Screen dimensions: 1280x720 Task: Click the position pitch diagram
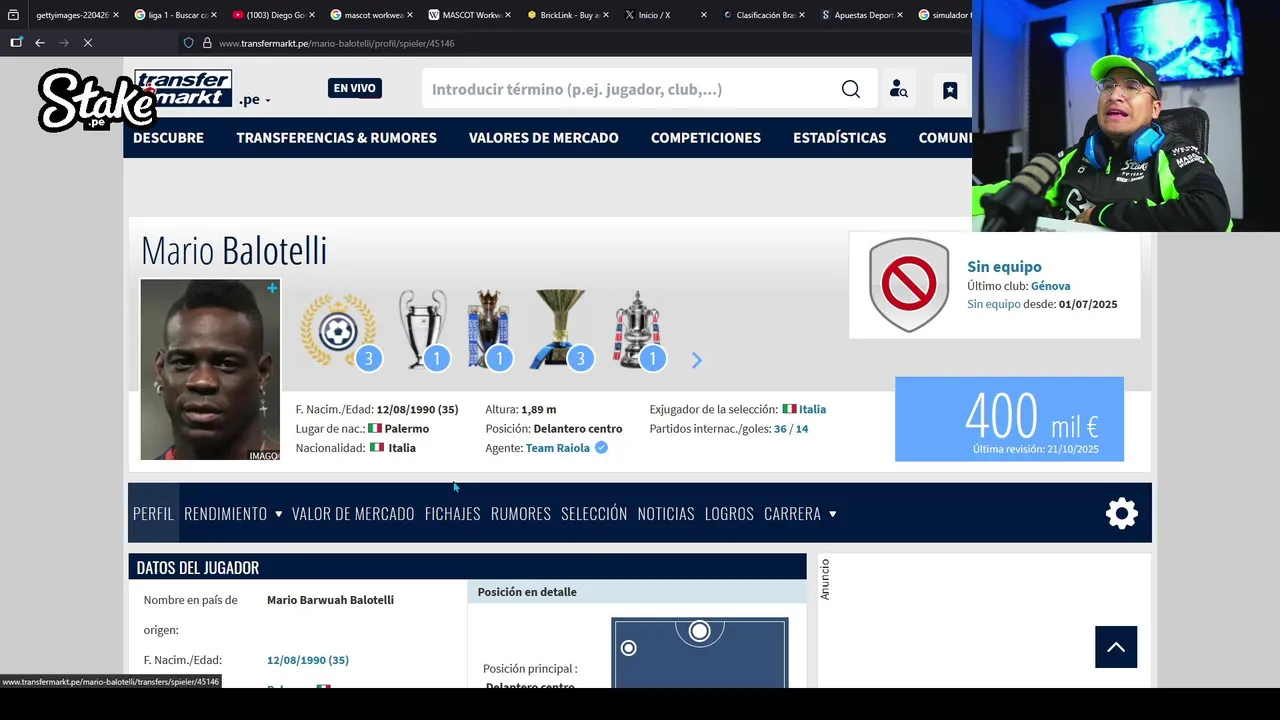pos(700,652)
